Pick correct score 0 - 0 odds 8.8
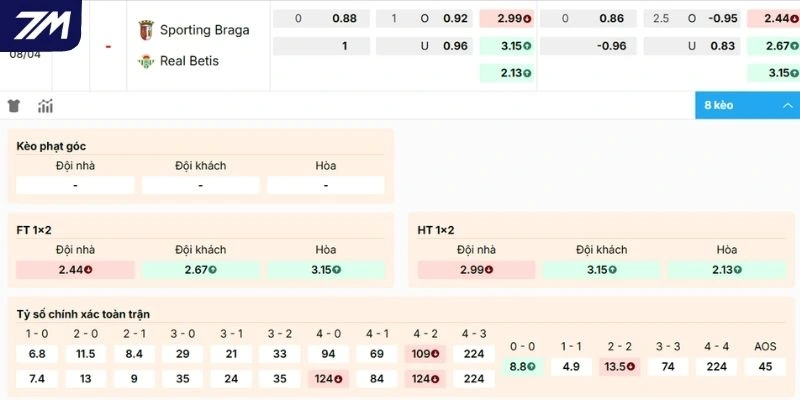The width and height of the screenshot is (800, 400). [522, 366]
